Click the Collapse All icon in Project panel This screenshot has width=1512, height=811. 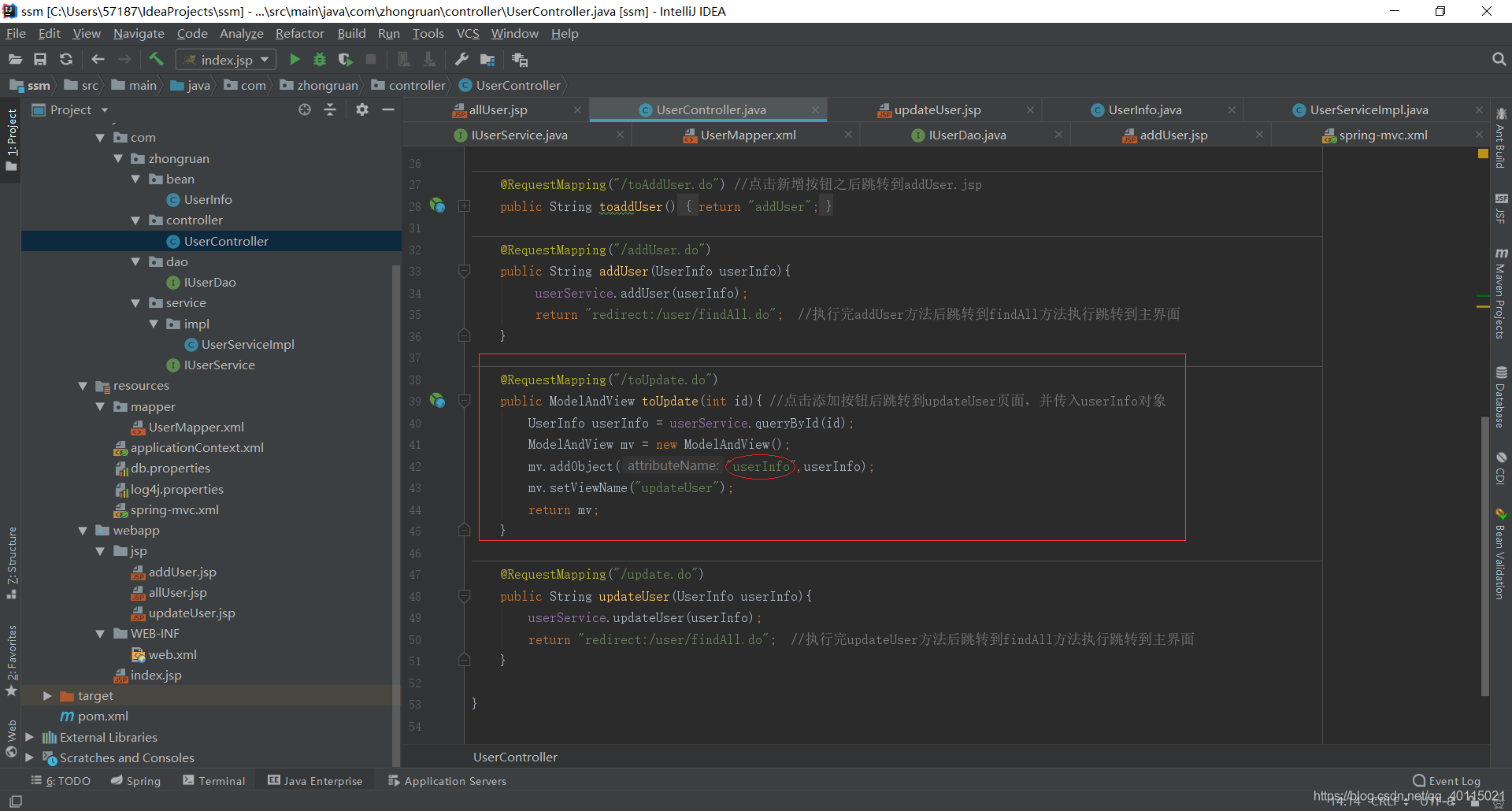[x=330, y=110]
